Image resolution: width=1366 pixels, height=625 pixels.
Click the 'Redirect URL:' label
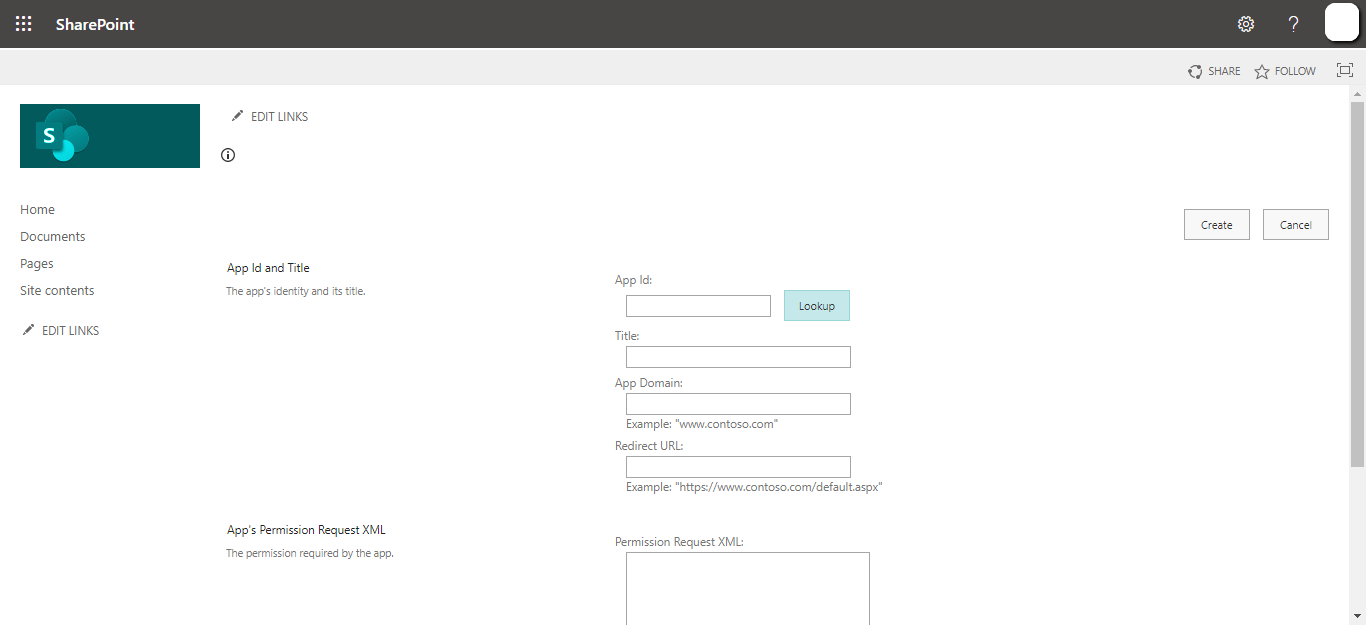pyautogui.click(x=649, y=446)
